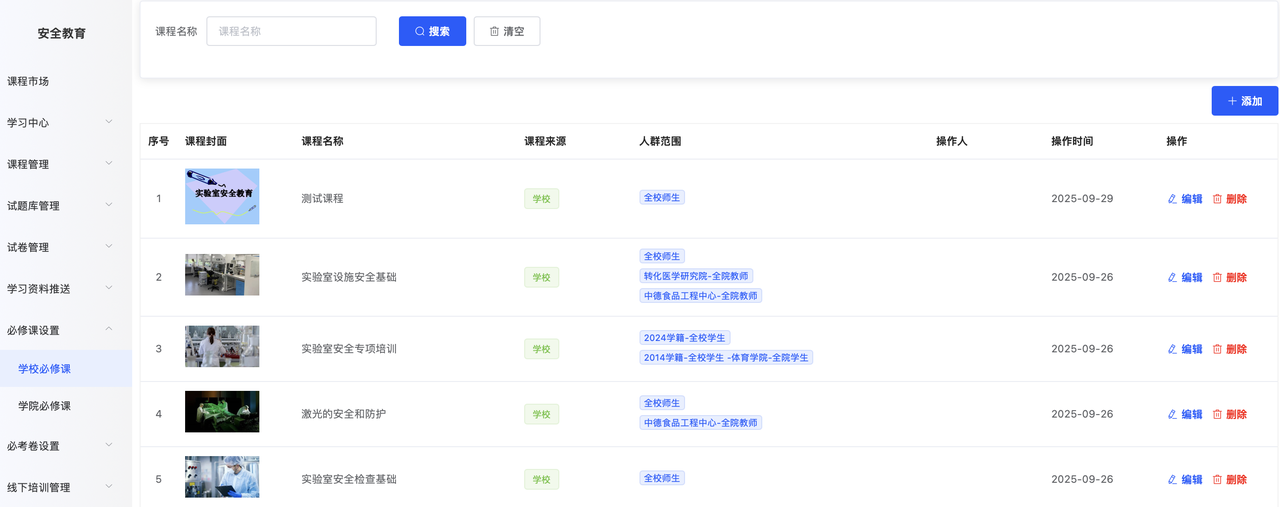Click edit pencil icon for 测试课程 row
Image resolution: width=1280 pixels, height=507 pixels.
(1173, 199)
